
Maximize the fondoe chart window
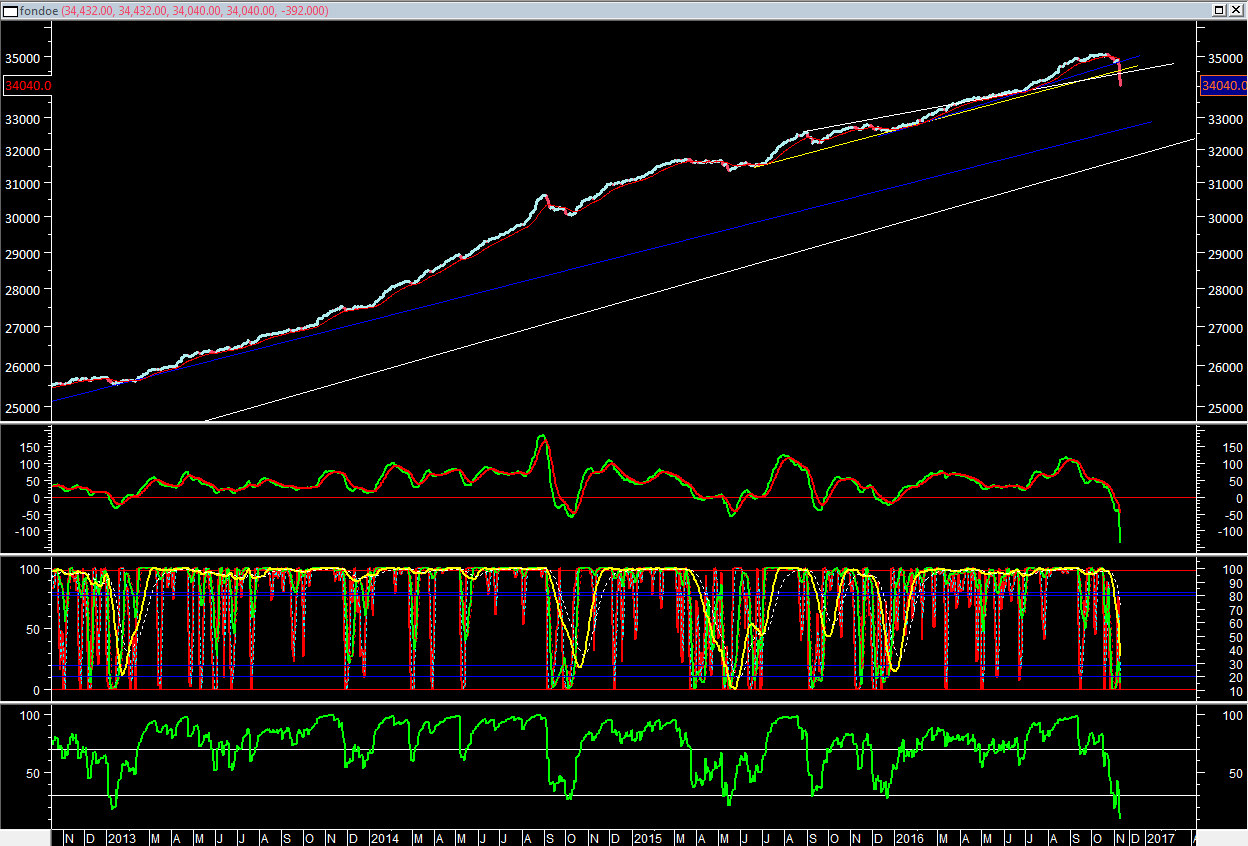[x=1220, y=10]
